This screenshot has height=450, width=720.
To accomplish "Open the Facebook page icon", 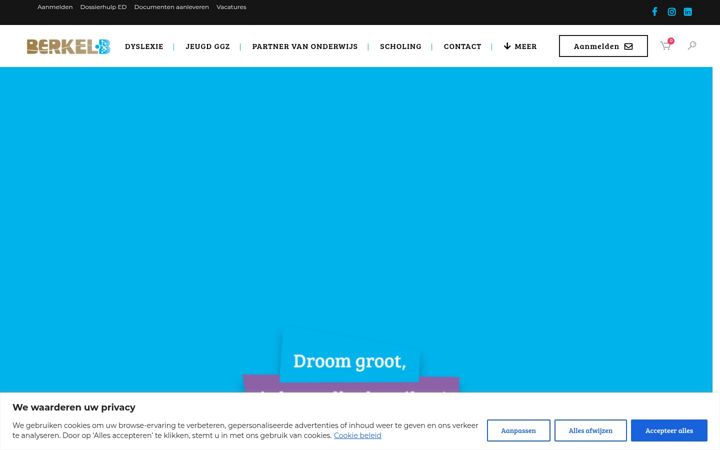I will [655, 12].
